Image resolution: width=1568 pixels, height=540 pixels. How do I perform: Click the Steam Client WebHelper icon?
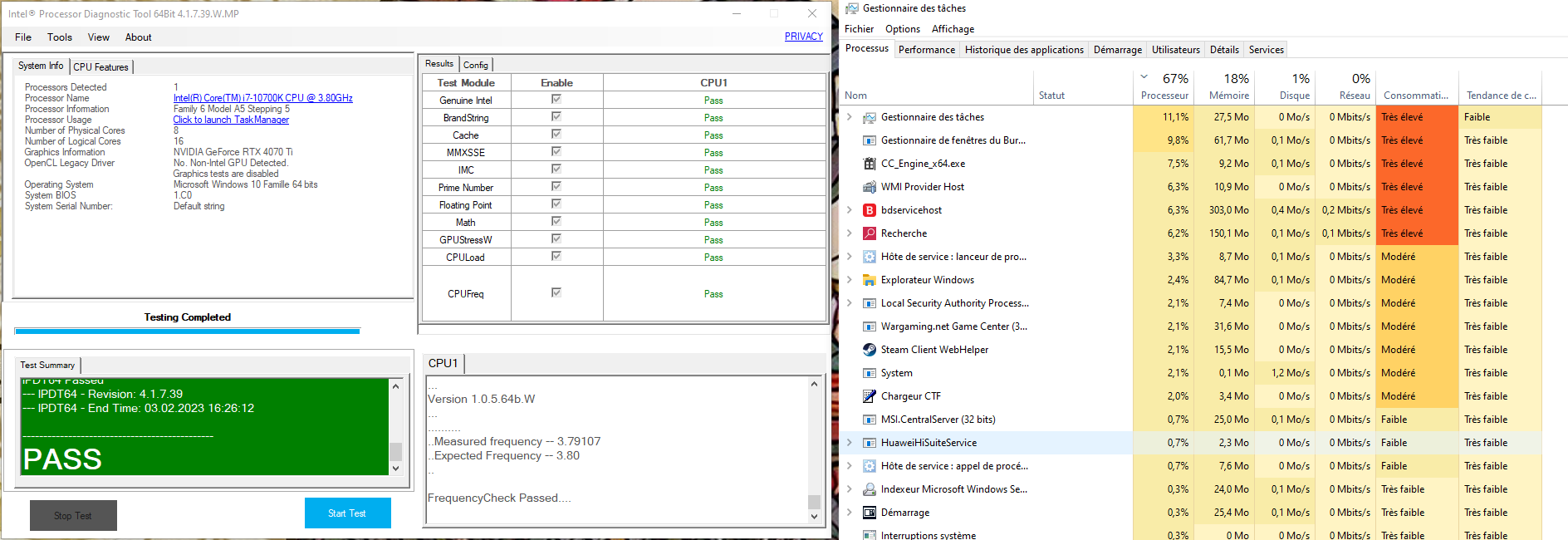coord(870,350)
